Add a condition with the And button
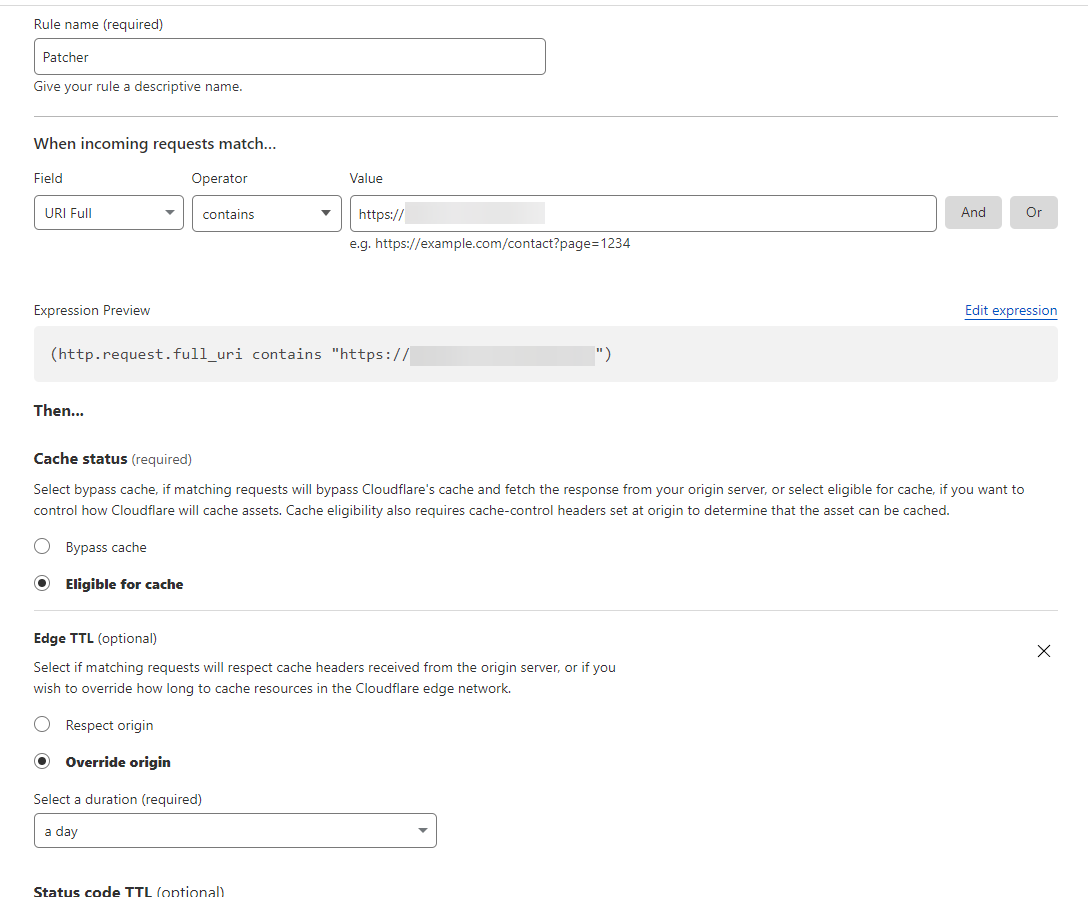This screenshot has height=897, width=1088. 973,212
